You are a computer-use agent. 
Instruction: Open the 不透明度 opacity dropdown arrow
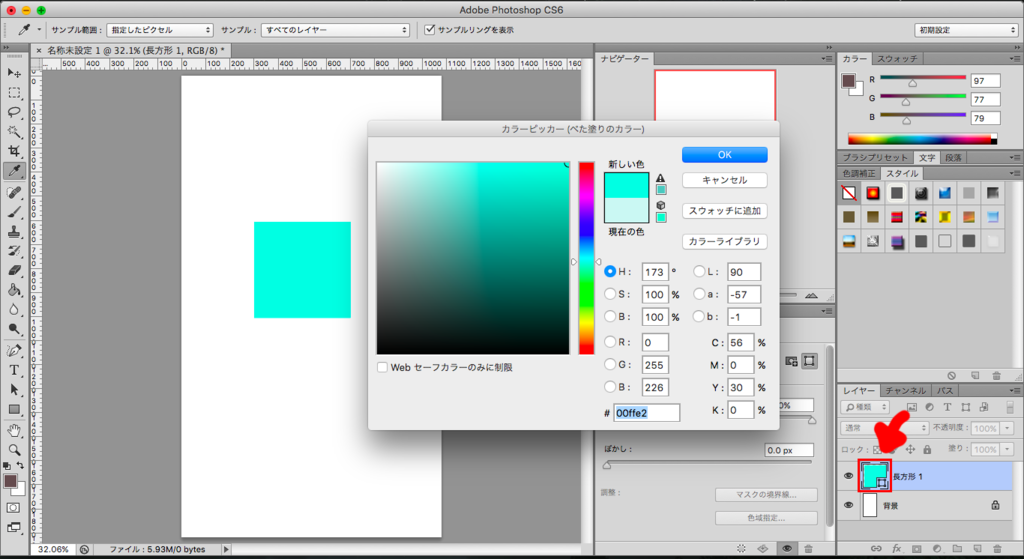(x=1007, y=428)
